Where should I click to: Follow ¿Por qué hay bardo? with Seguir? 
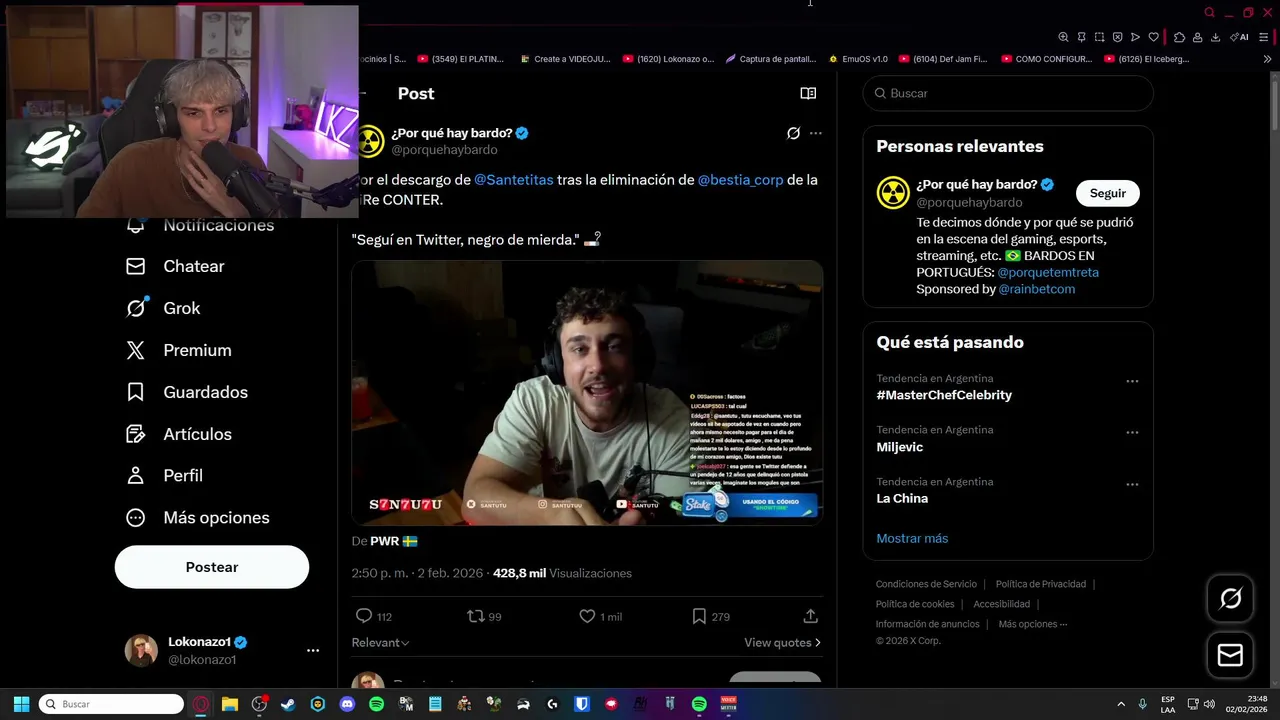1107,193
